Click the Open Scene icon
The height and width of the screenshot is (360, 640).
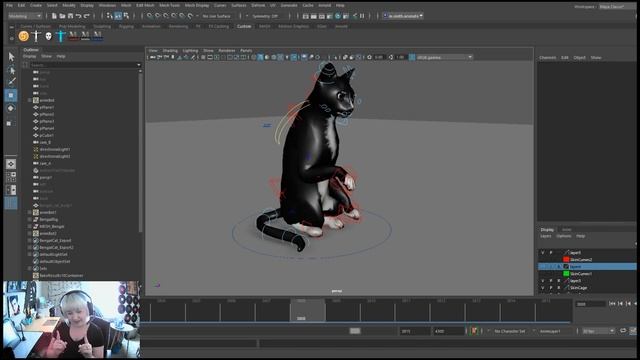[x=62, y=16]
